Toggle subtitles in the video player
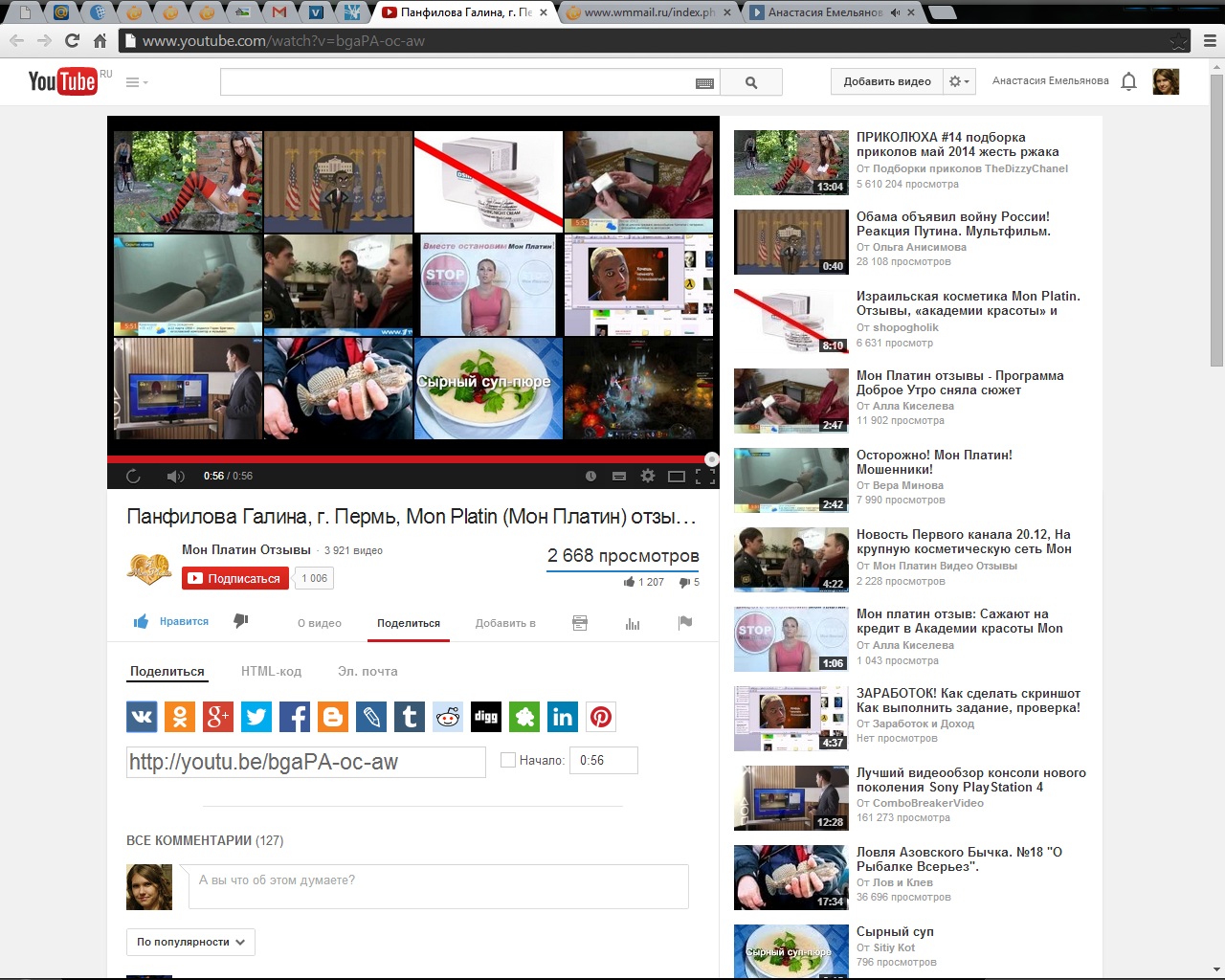This screenshot has height=980, width=1225. coord(619,476)
